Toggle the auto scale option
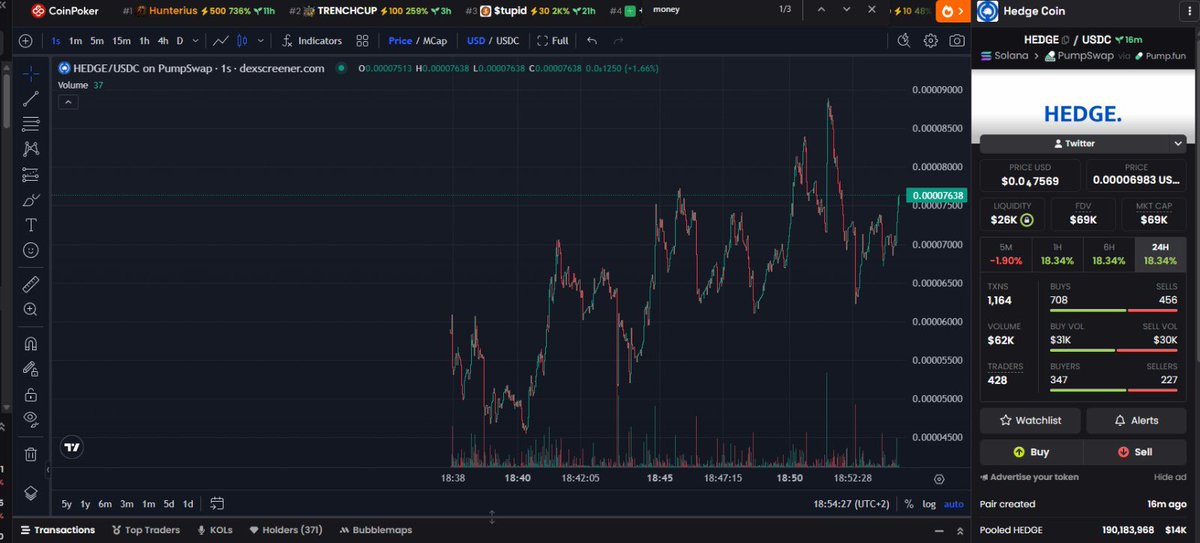The width and height of the screenshot is (1200, 543). (954, 504)
